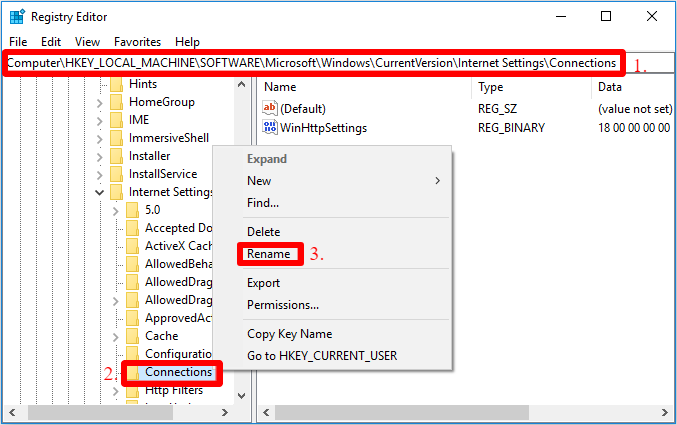Expand the Installer key
Screen dimensions: 677x425
click(100, 157)
